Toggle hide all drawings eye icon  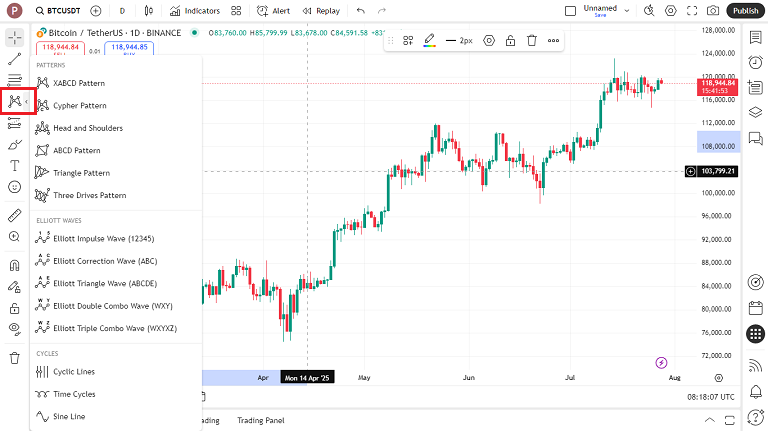pos(14,328)
